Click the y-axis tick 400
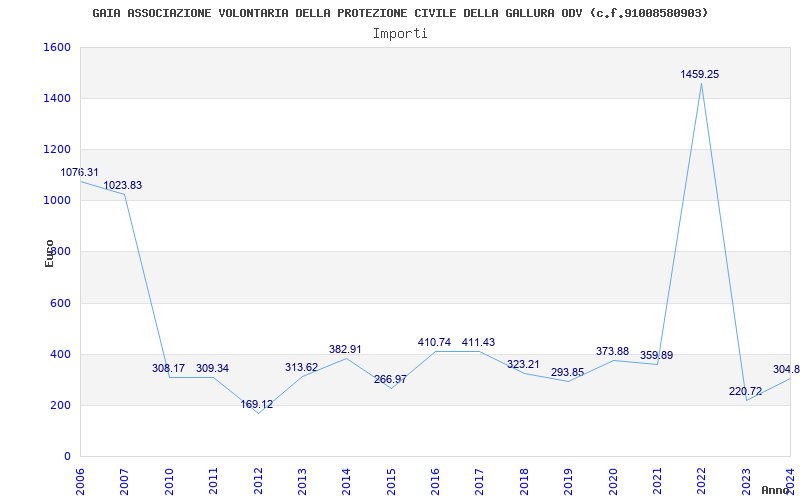 point(60,355)
